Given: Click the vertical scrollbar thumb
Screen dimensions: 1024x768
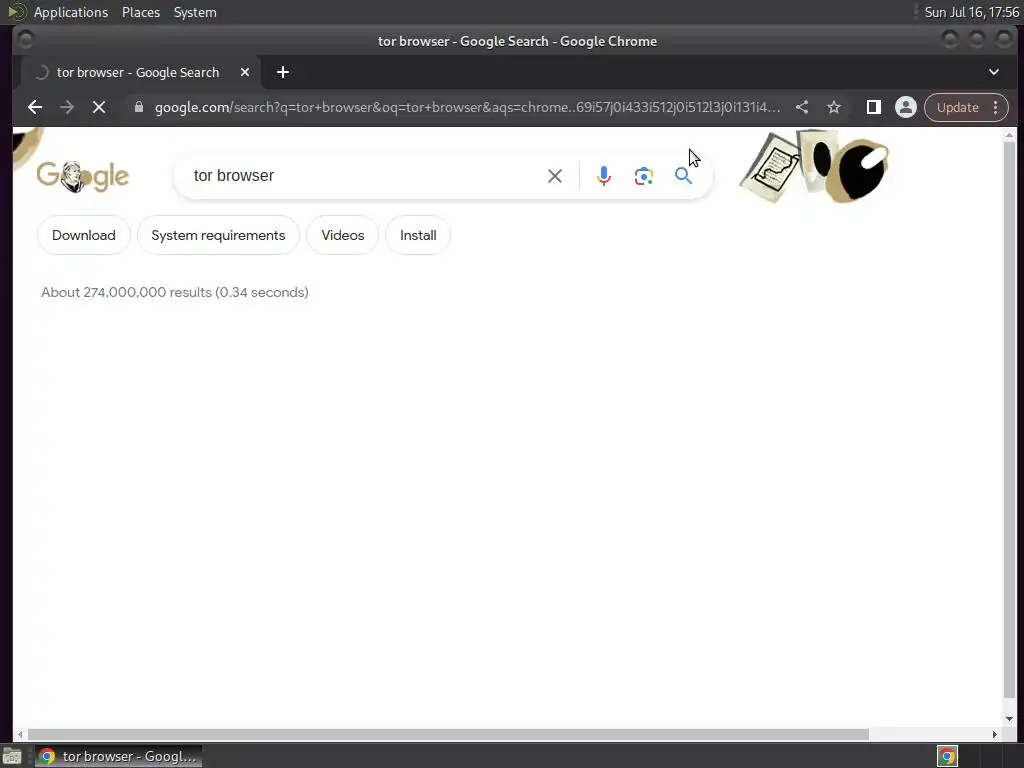Looking at the screenshot, I should click(x=1009, y=418).
